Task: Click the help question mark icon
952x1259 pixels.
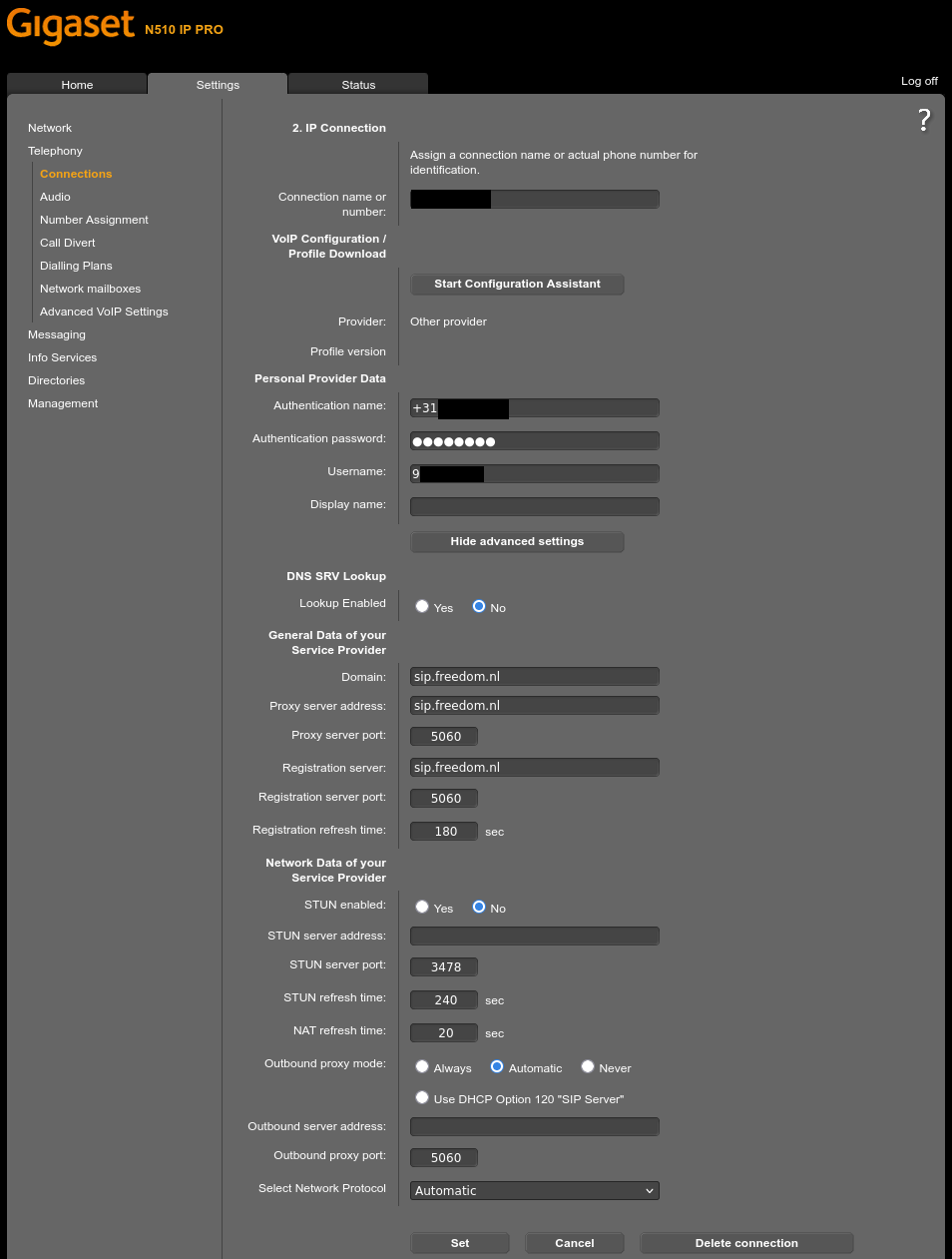Action: [x=924, y=121]
